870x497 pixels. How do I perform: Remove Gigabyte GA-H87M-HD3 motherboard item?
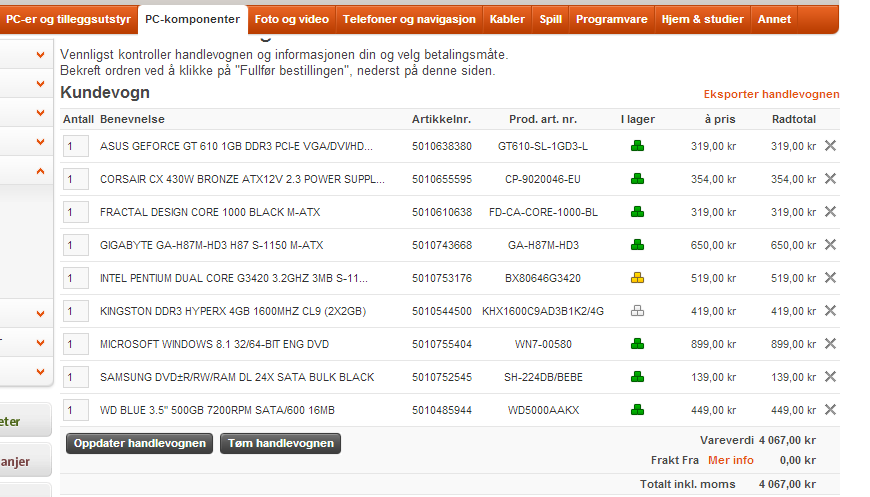tap(830, 245)
